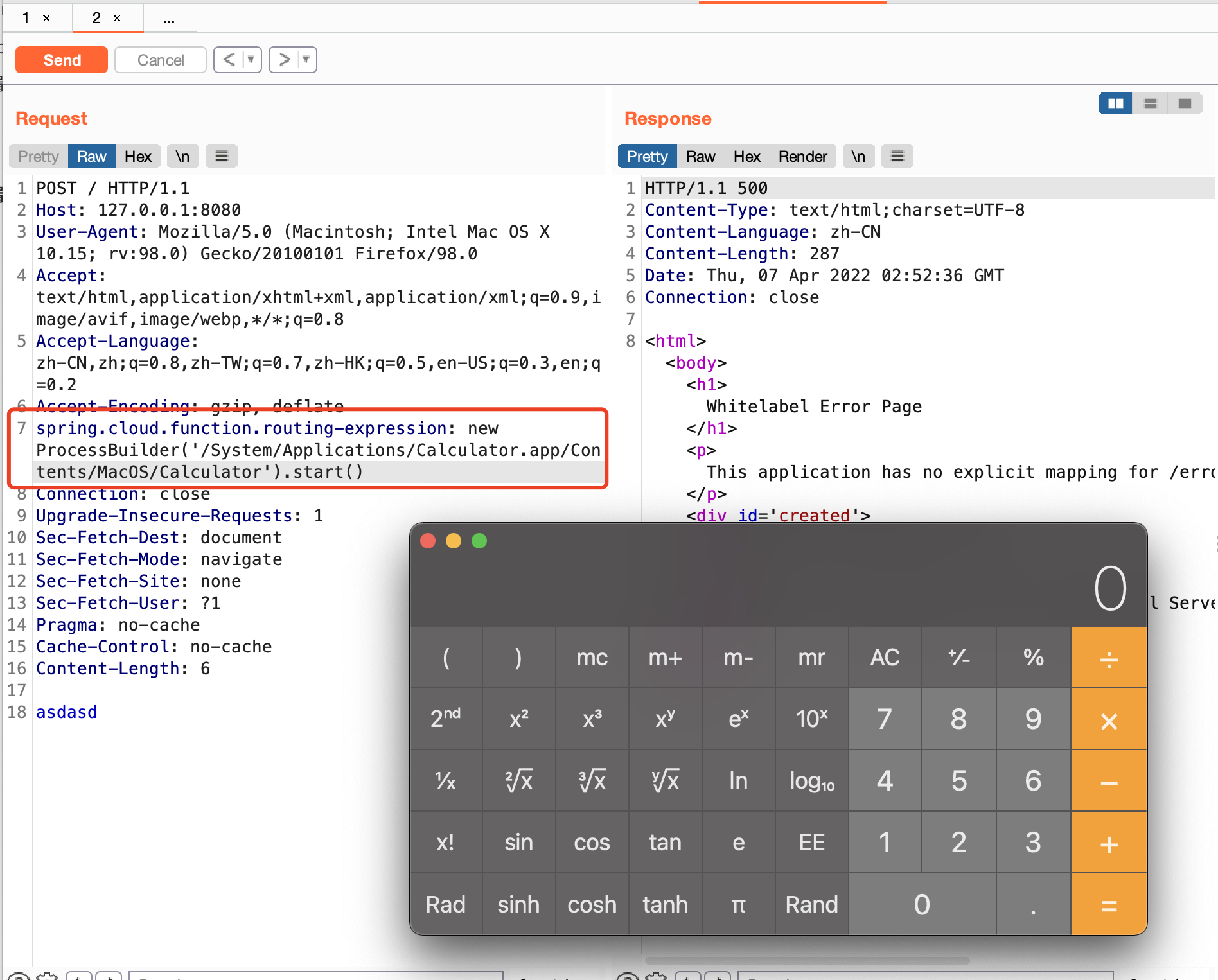This screenshot has height=980, width=1218.
Task: Click the request body text asdasd
Action: pyautogui.click(x=67, y=712)
